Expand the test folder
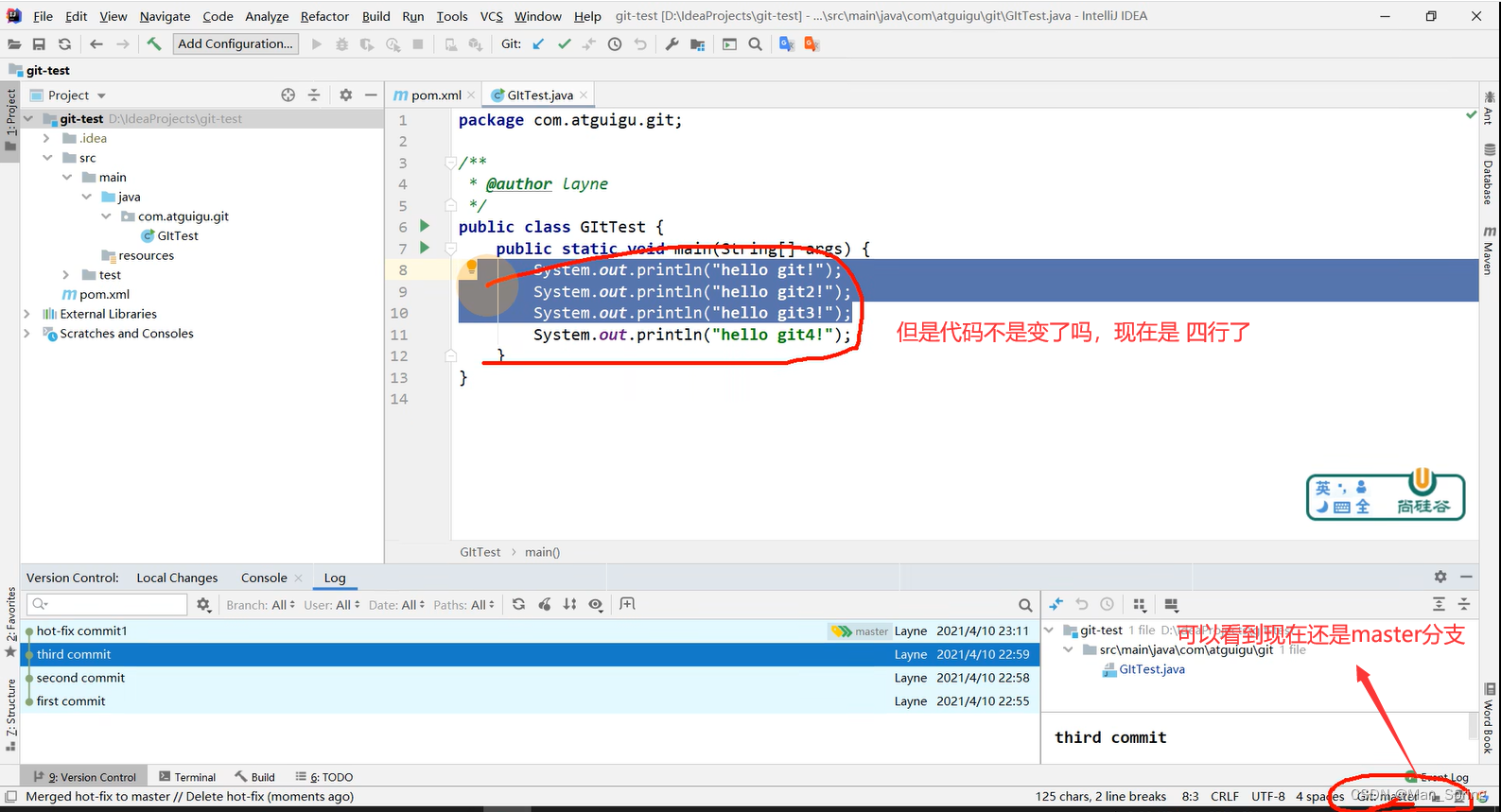Image resolution: width=1501 pixels, height=812 pixels. click(66, 275)
